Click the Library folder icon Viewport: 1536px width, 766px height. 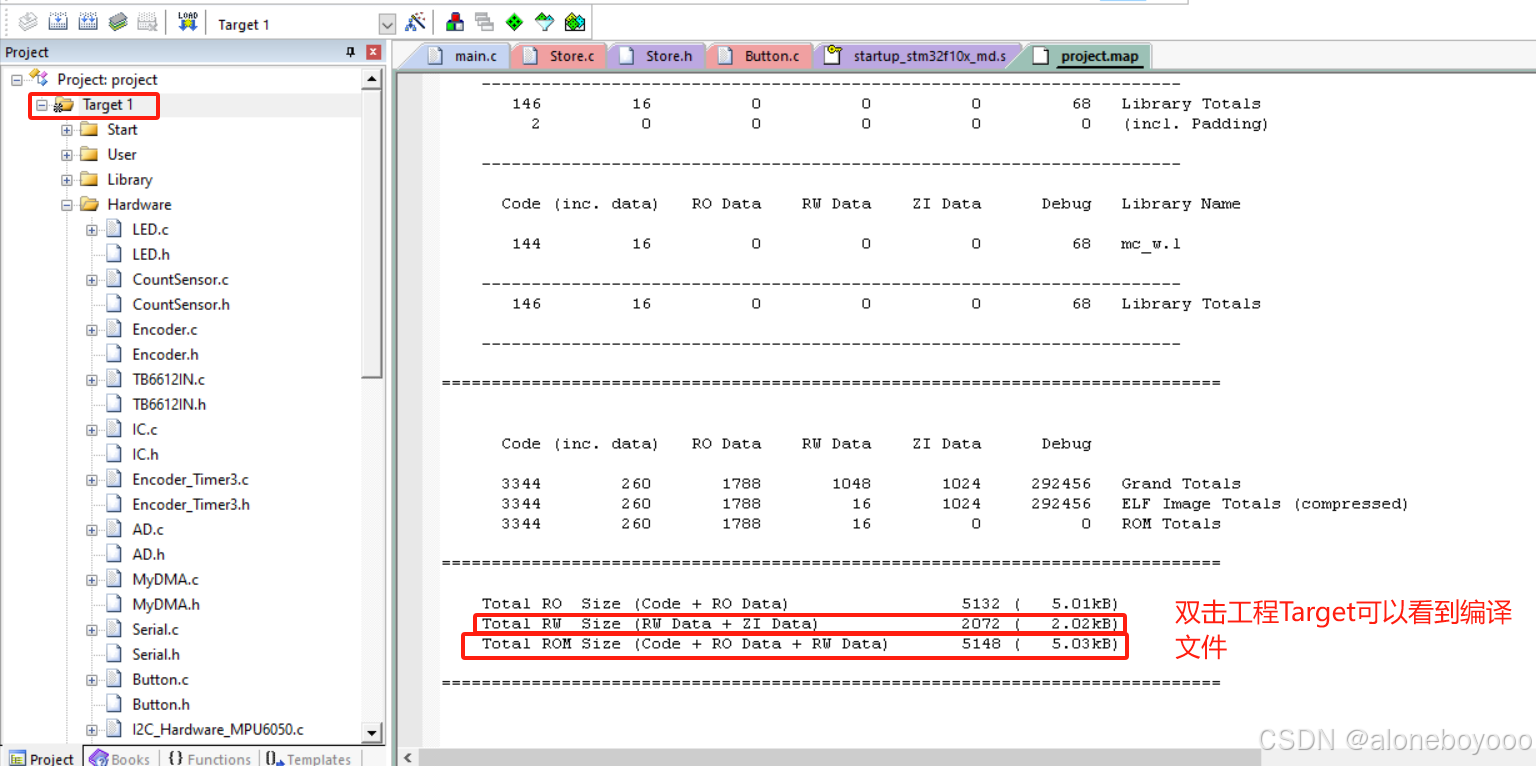[x=89, y=179]
